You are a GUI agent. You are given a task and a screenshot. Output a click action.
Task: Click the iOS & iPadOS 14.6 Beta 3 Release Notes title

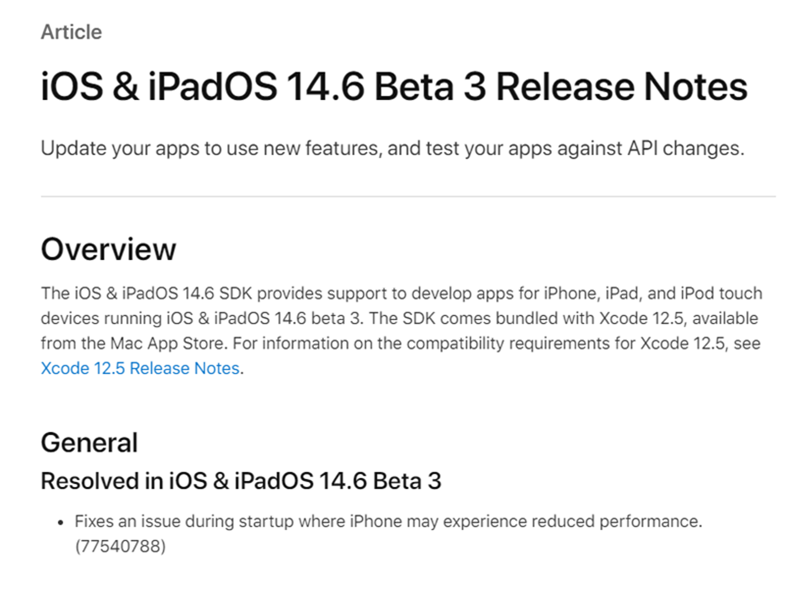pos(394,87)
